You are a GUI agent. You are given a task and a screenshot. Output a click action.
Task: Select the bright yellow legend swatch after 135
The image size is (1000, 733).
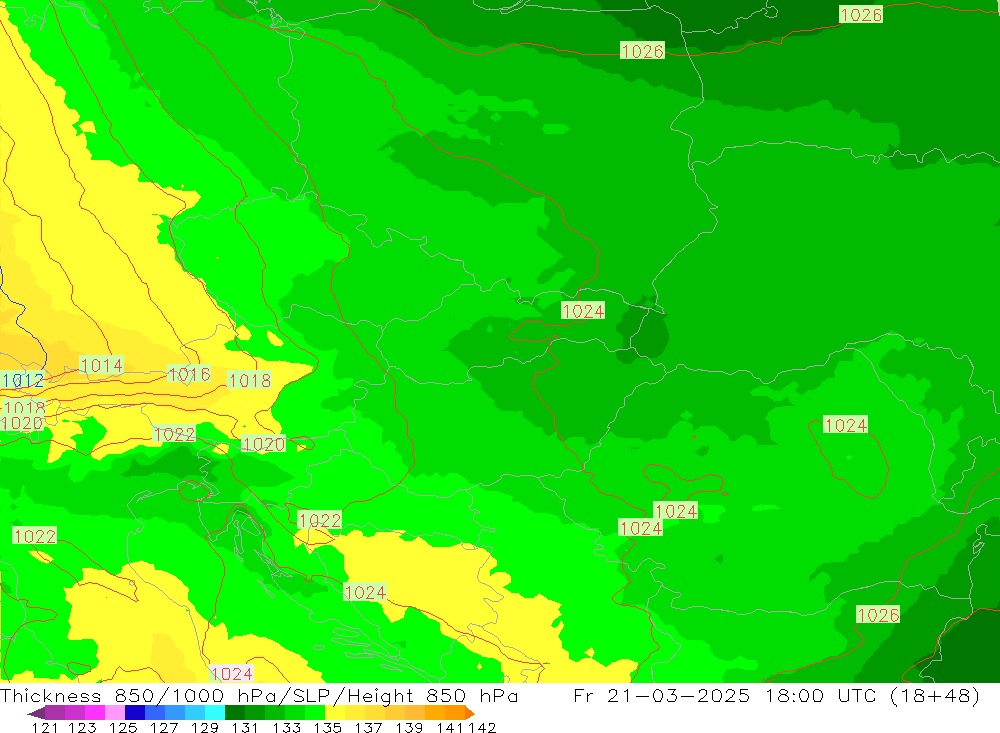335,713
